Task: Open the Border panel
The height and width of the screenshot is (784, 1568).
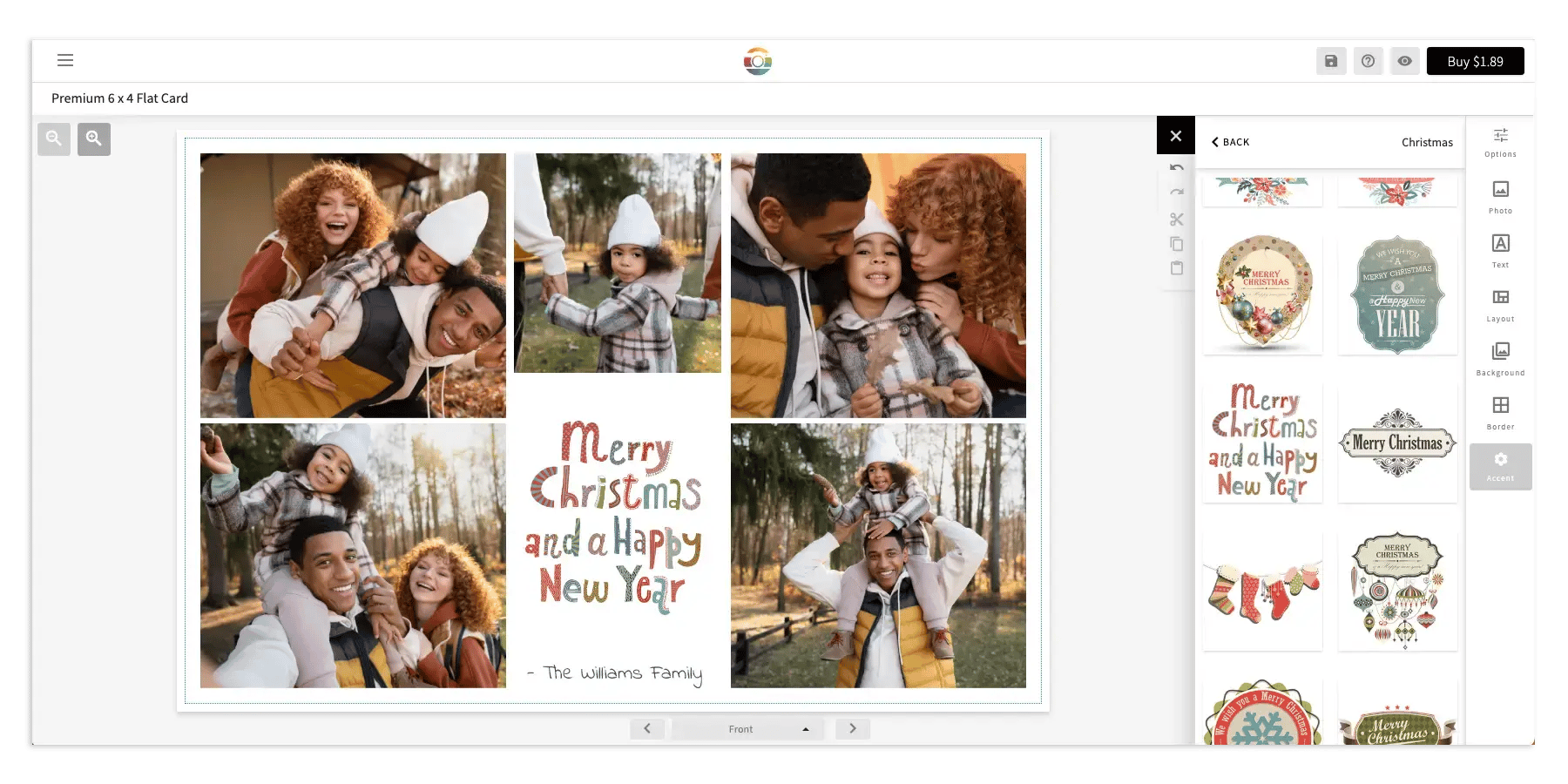Action: (1500, 412)
